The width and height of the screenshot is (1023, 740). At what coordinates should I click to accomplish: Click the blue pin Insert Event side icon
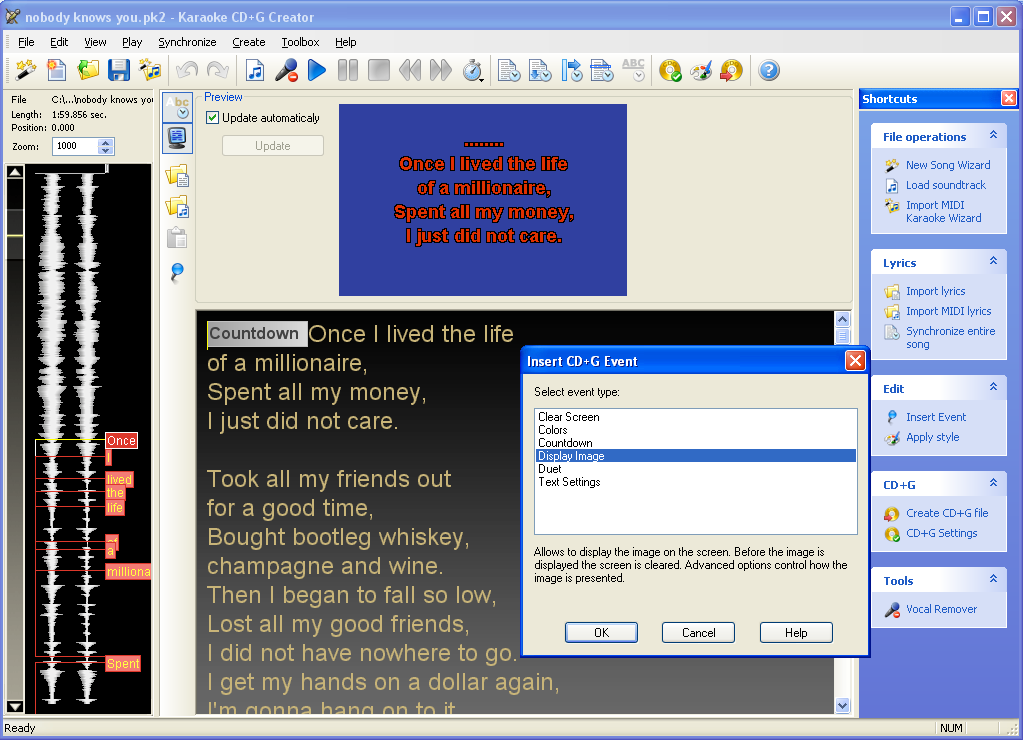tap(177, 272)
